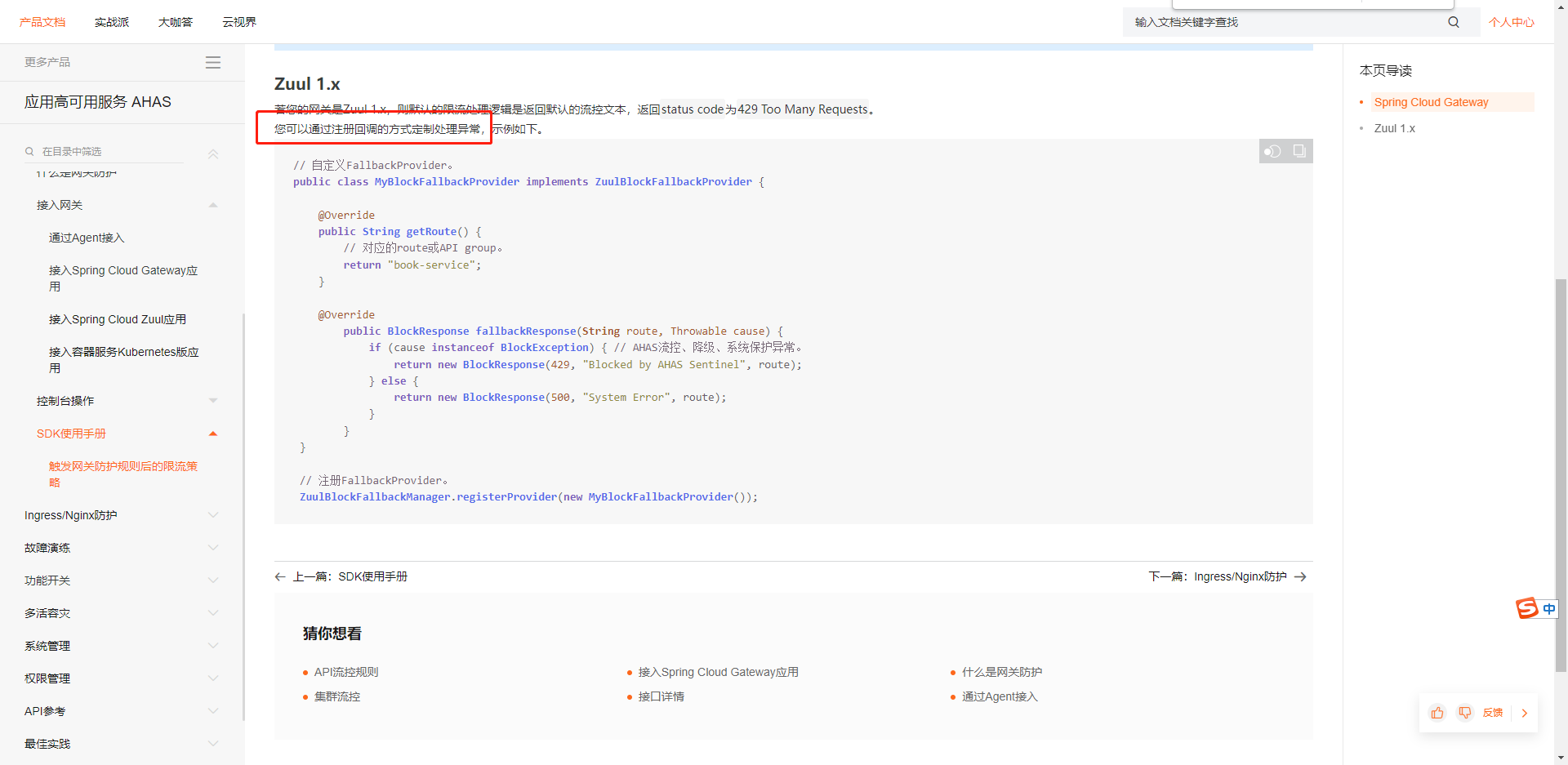This screenshot has height=765, width=1568.
Task: Expand the Ingress/Nginx防护 section
Action: point(213,515)
